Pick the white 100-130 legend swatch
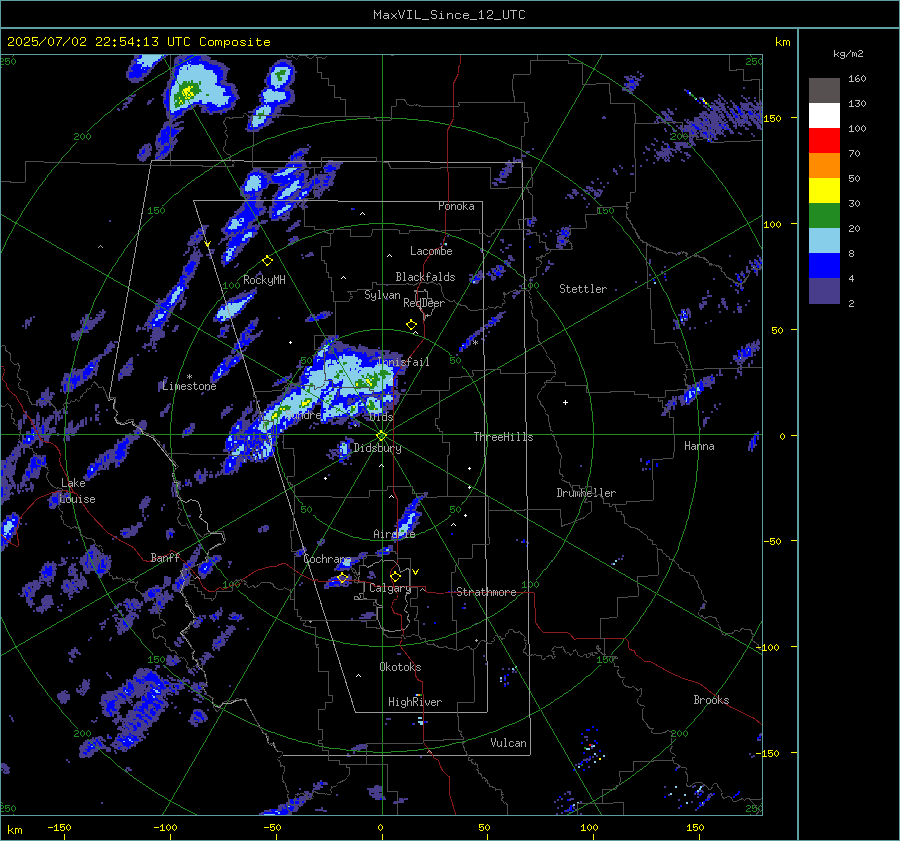The height and width of the screenshot is (841, 900). (x=824, y=116)
